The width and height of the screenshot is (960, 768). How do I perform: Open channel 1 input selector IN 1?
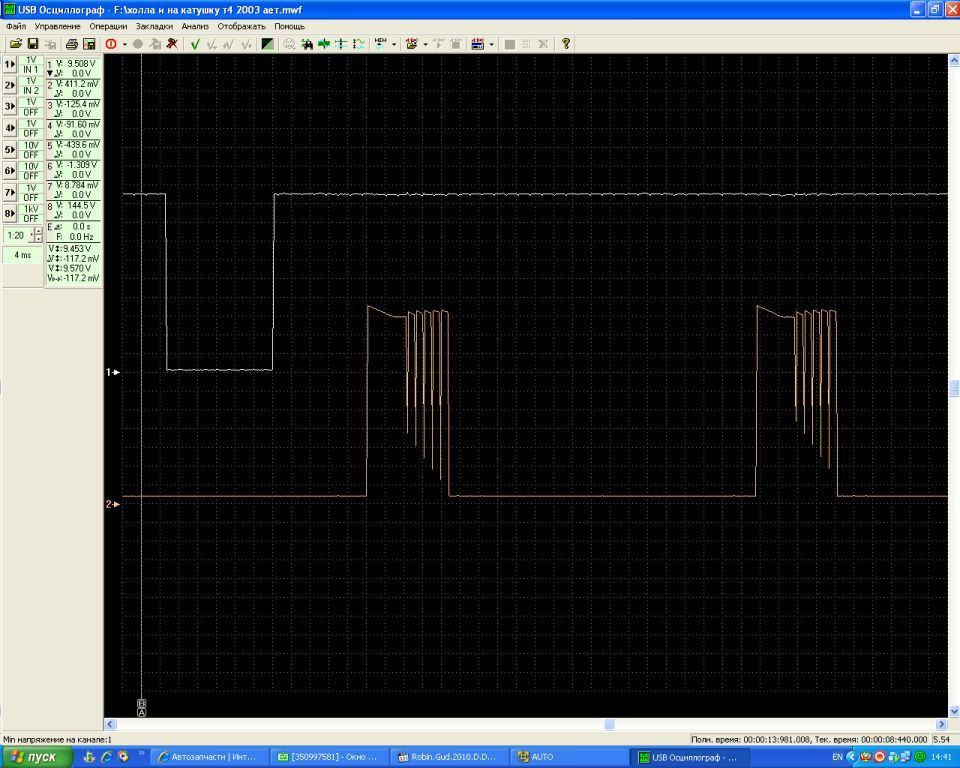tap(31, 69)
